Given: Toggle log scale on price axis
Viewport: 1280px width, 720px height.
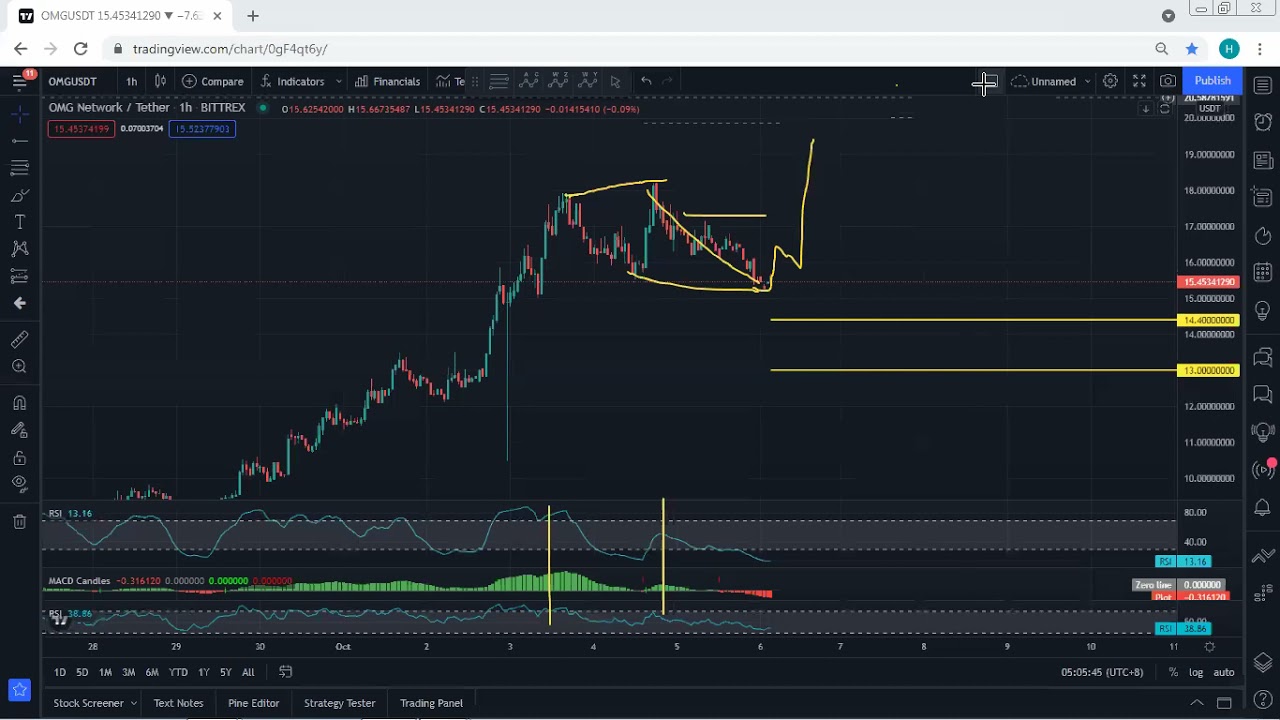Looking at the screenshot, I should click(x=1195, y=672).
